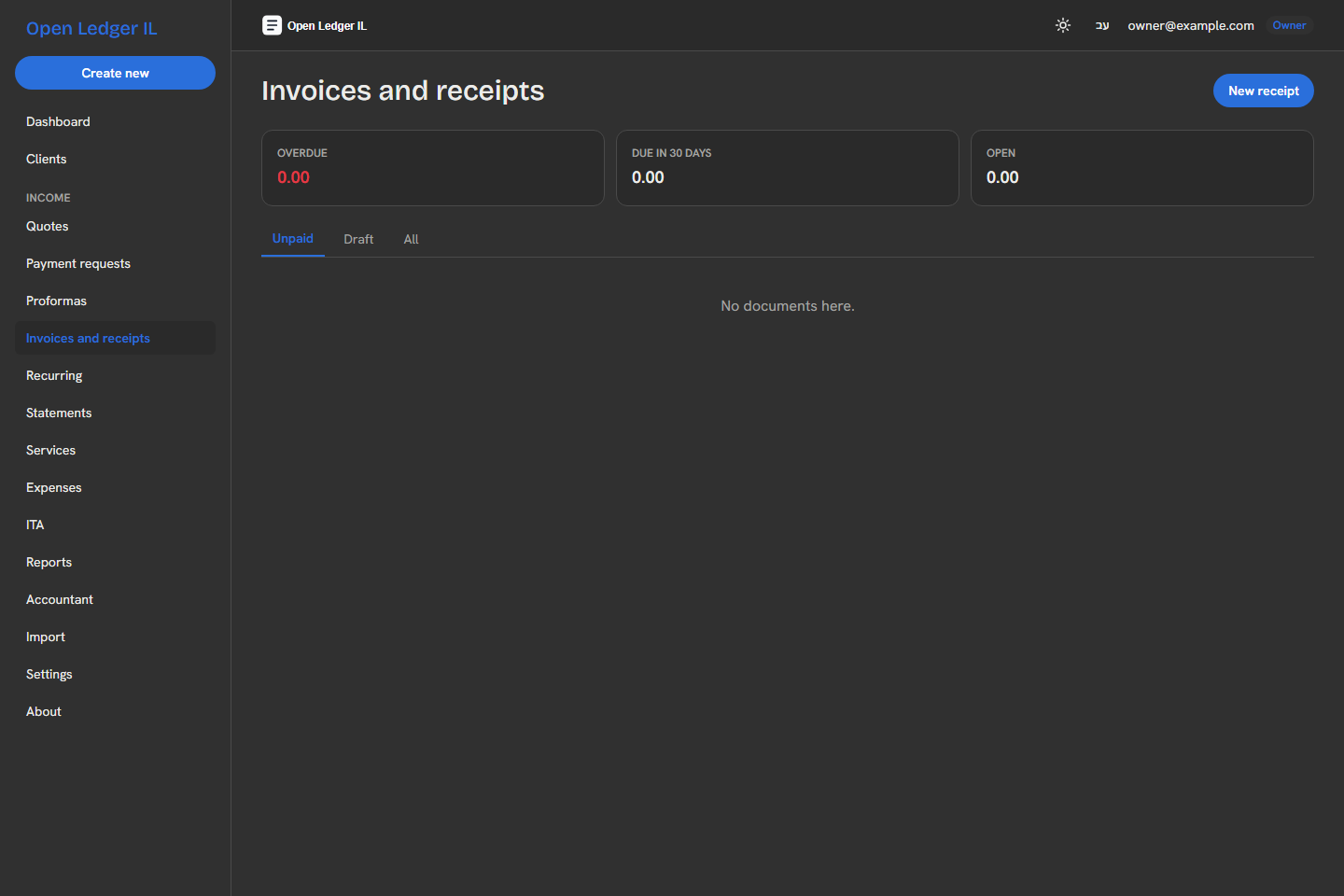Click the Open Ledger IL sidebar title
The height and width of the screenshot is (896, 1344).
91,28
